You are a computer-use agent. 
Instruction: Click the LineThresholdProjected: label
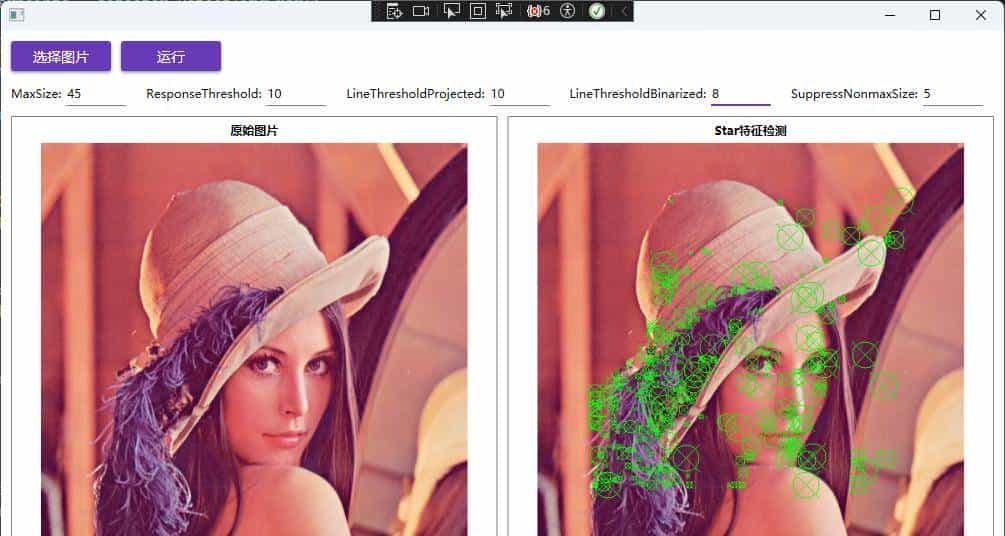(415, 94)
